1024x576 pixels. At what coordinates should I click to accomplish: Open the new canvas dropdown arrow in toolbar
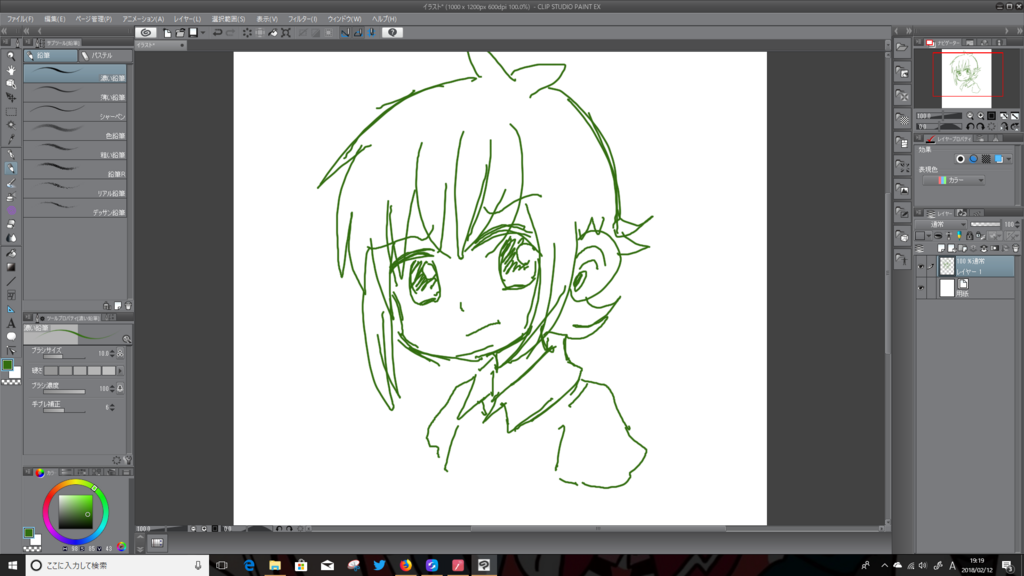coord(202,32)
